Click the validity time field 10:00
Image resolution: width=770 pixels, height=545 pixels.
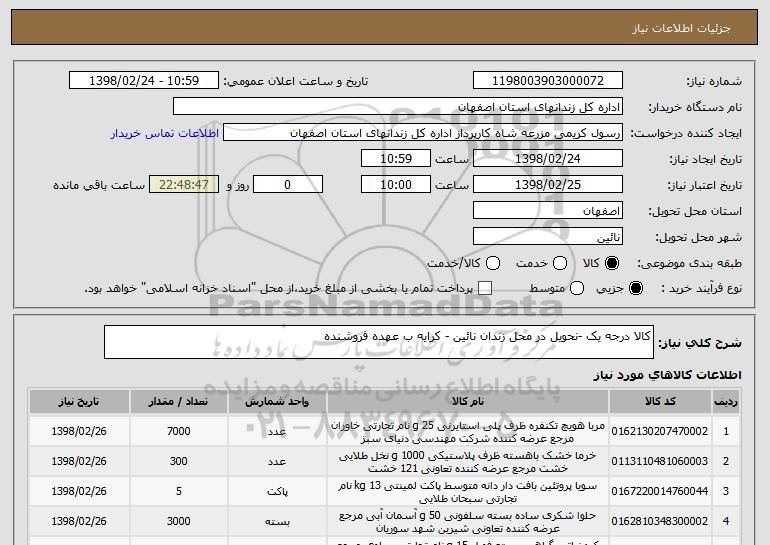[x=396, y=185]
